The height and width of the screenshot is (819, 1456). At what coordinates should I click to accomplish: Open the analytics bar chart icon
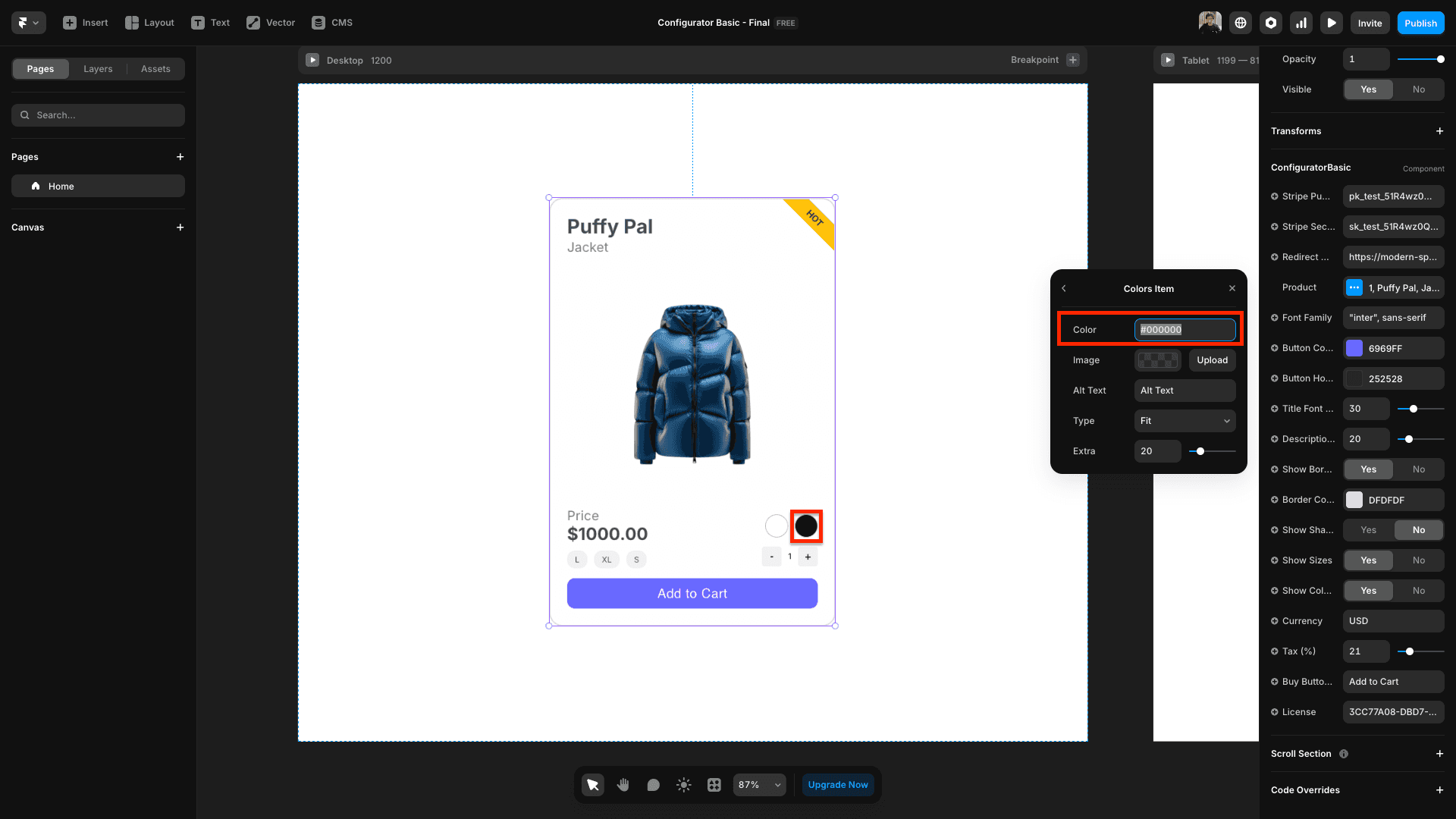(x=1301, y=23)
